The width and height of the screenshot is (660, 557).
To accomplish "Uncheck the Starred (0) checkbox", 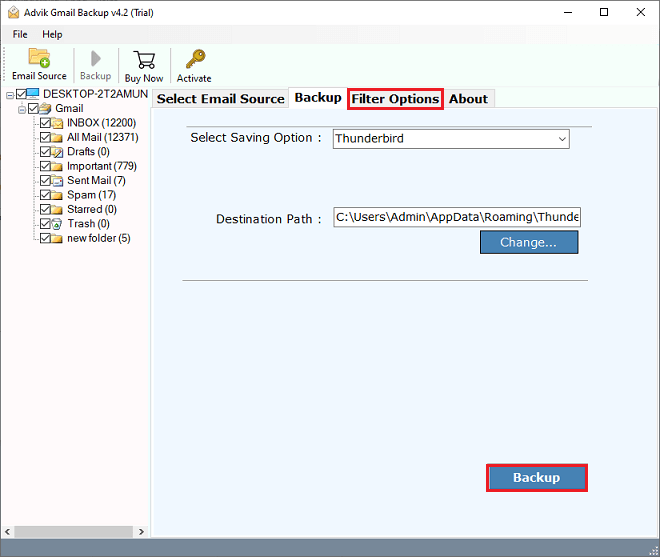I will click(x=45, y=210).
